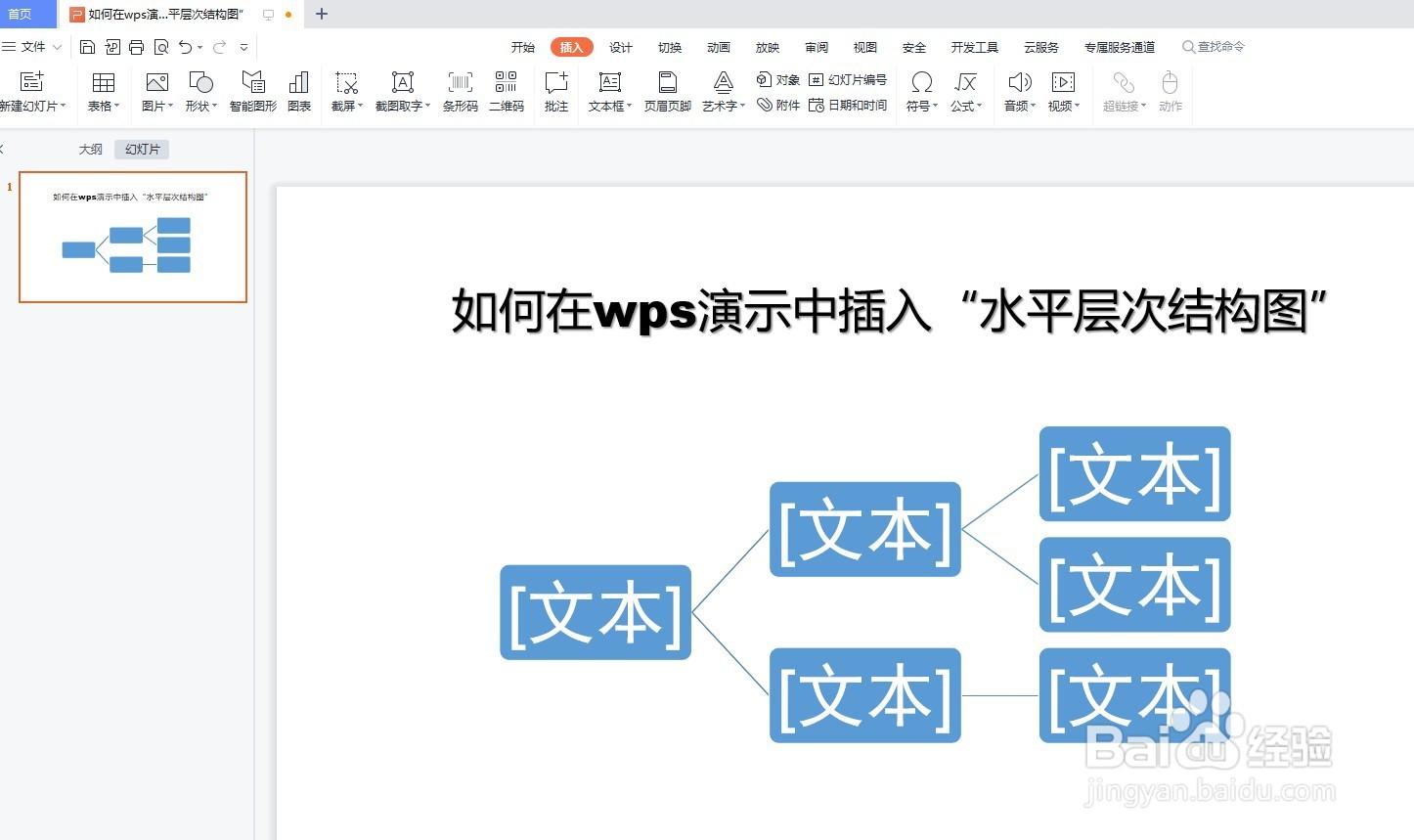Click the 音频 audio speaker icon
Screen dimensions: 1414x840
[x=1020, y=82]
